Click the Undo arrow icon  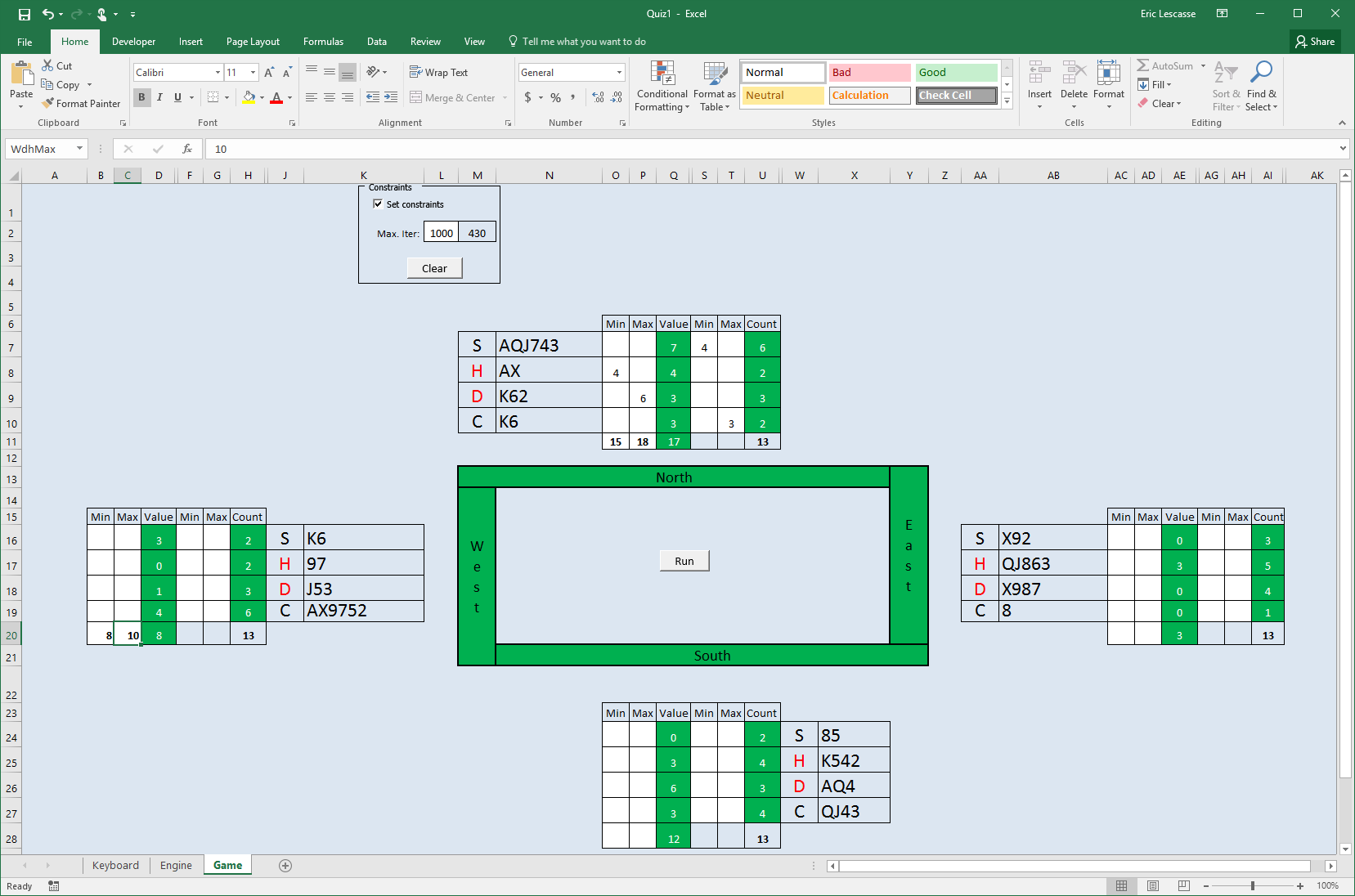tap(48, 14)
